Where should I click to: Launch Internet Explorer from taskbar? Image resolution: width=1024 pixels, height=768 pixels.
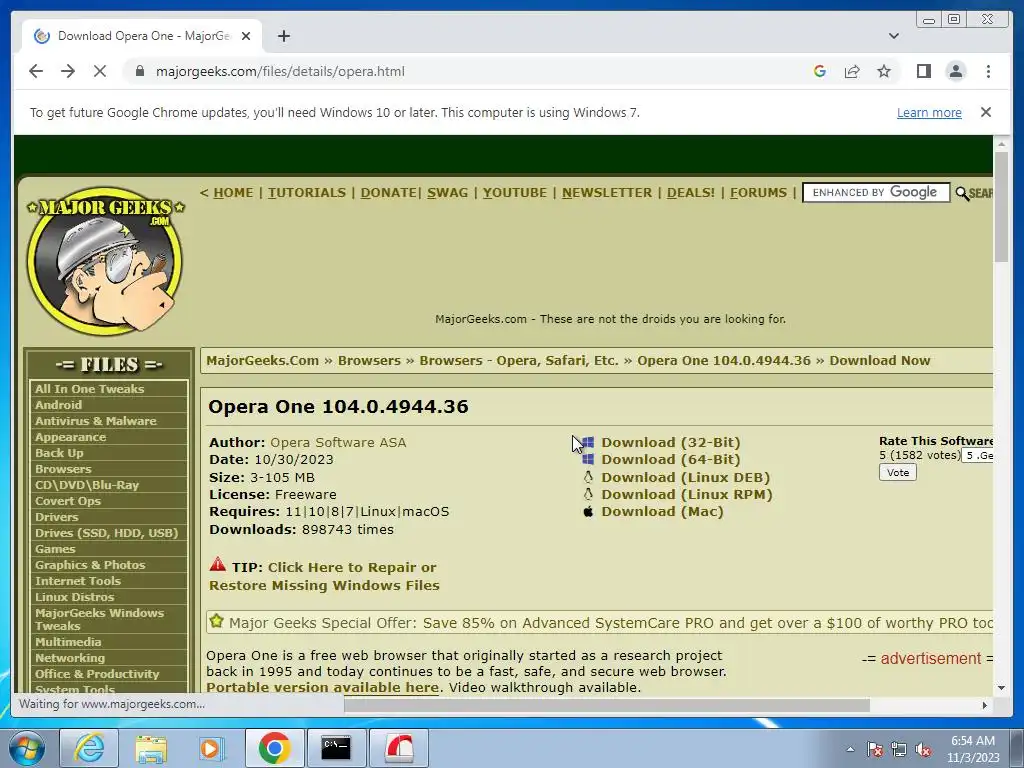pyautogui.click(x=89, y=748)
